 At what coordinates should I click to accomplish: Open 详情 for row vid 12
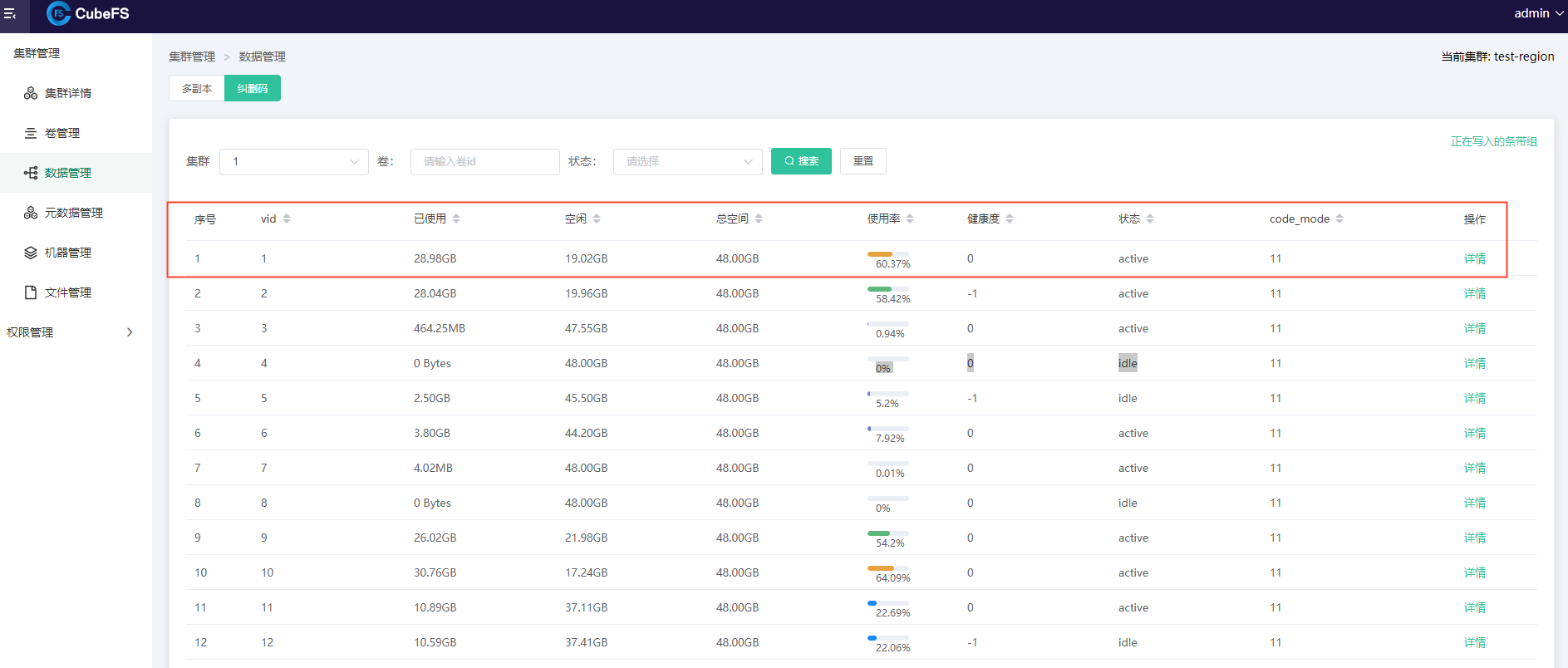click(x=1475, y=642)
